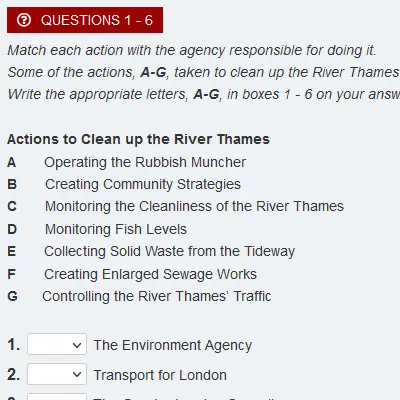Viewport: 400px width, 400px height.
Task: Select the 'Monitoring Fish Levels' action
Action: [116, 229]
